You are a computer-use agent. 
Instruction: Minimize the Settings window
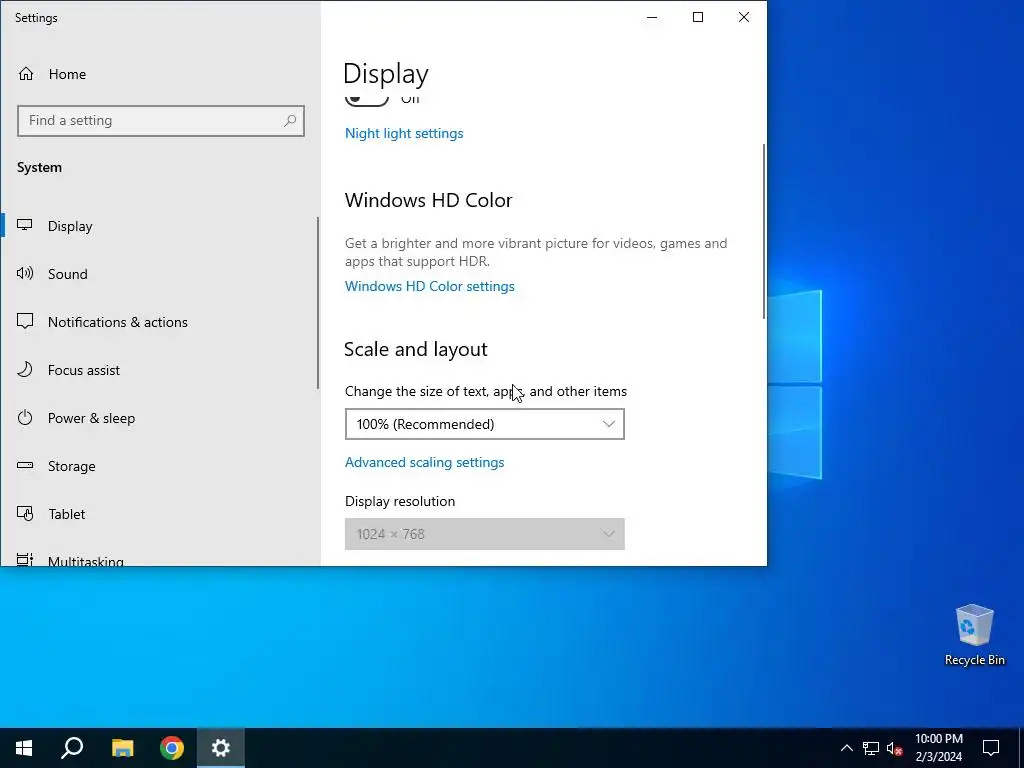(652, 17)
